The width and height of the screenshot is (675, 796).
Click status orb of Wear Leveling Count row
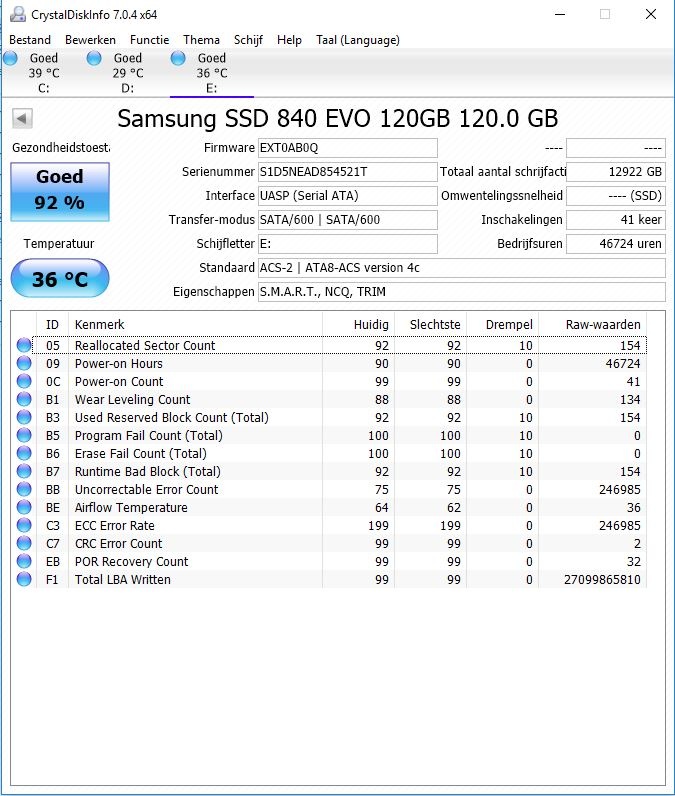click(24, 400)
